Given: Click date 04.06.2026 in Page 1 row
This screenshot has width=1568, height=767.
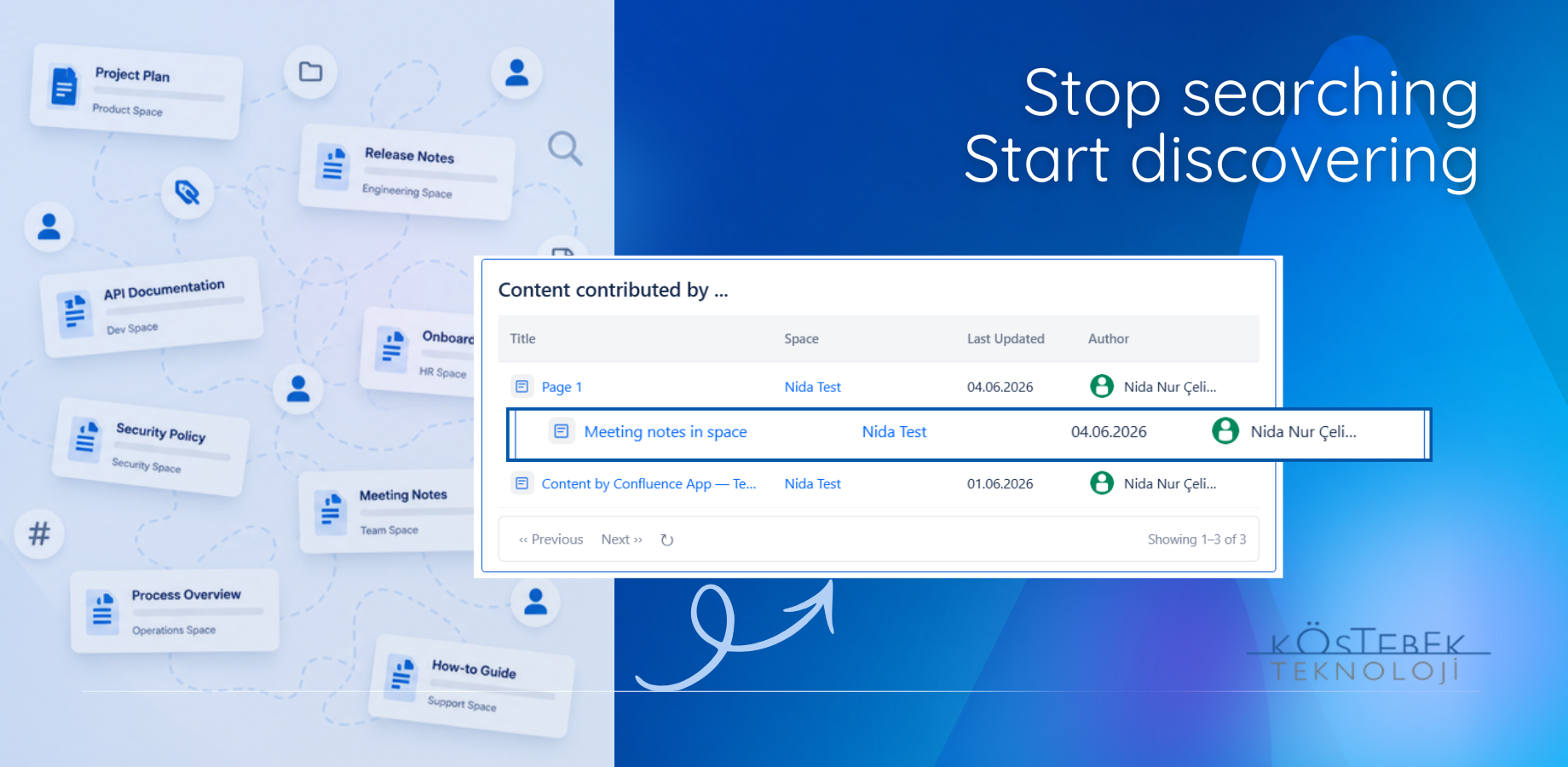Looking at the screenshot, I should click(x=1000, y=387).
